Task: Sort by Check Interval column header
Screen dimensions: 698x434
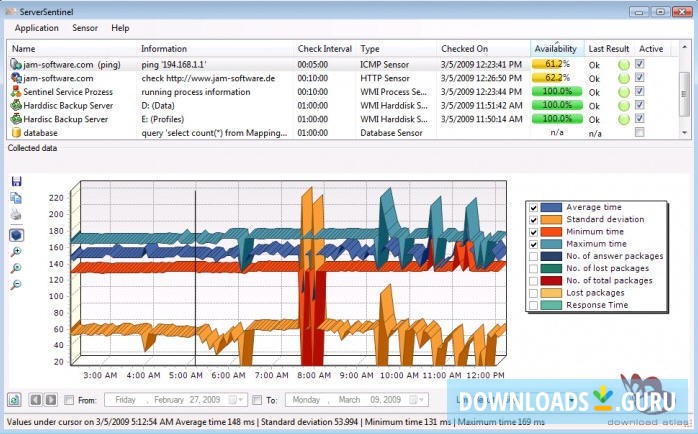Action: coord(325,49)
